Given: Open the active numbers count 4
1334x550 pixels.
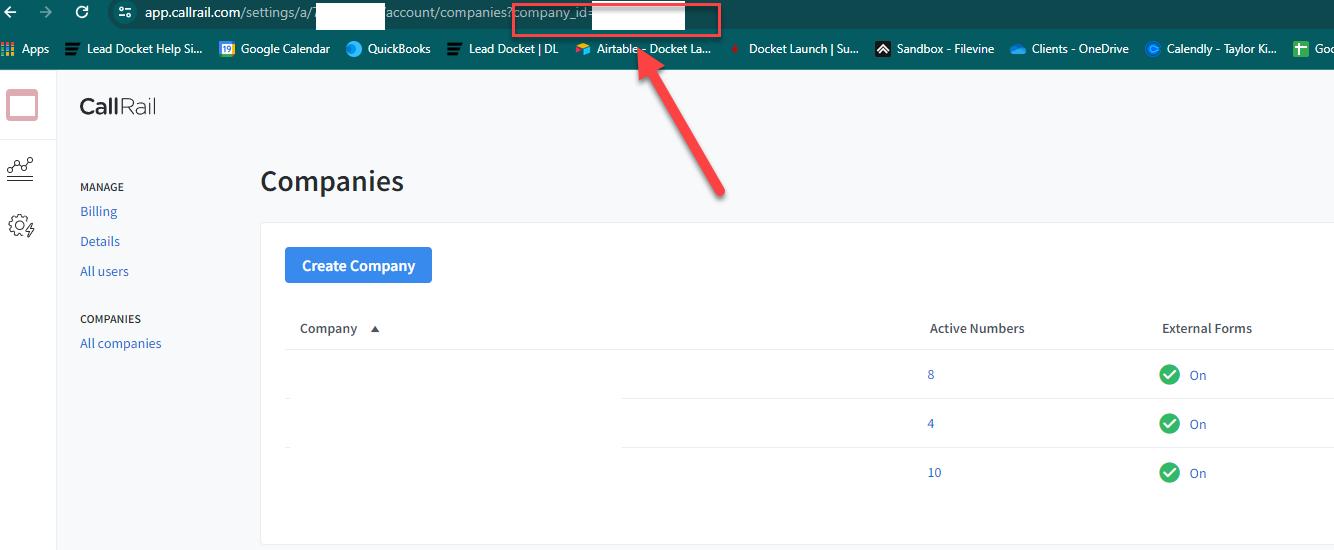Looking at the screenshot, I should click(x=931, y=424).
